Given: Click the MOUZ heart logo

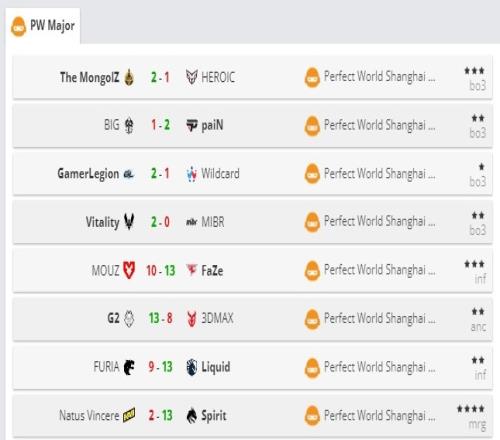Looking at the screenshot, I should tap(129, 270).
